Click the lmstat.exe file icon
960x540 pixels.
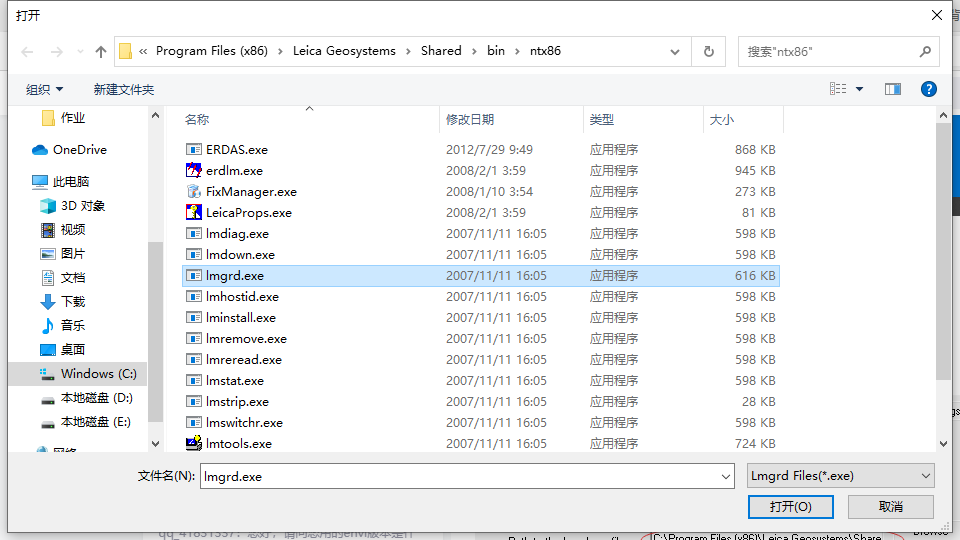coord(193,381)
